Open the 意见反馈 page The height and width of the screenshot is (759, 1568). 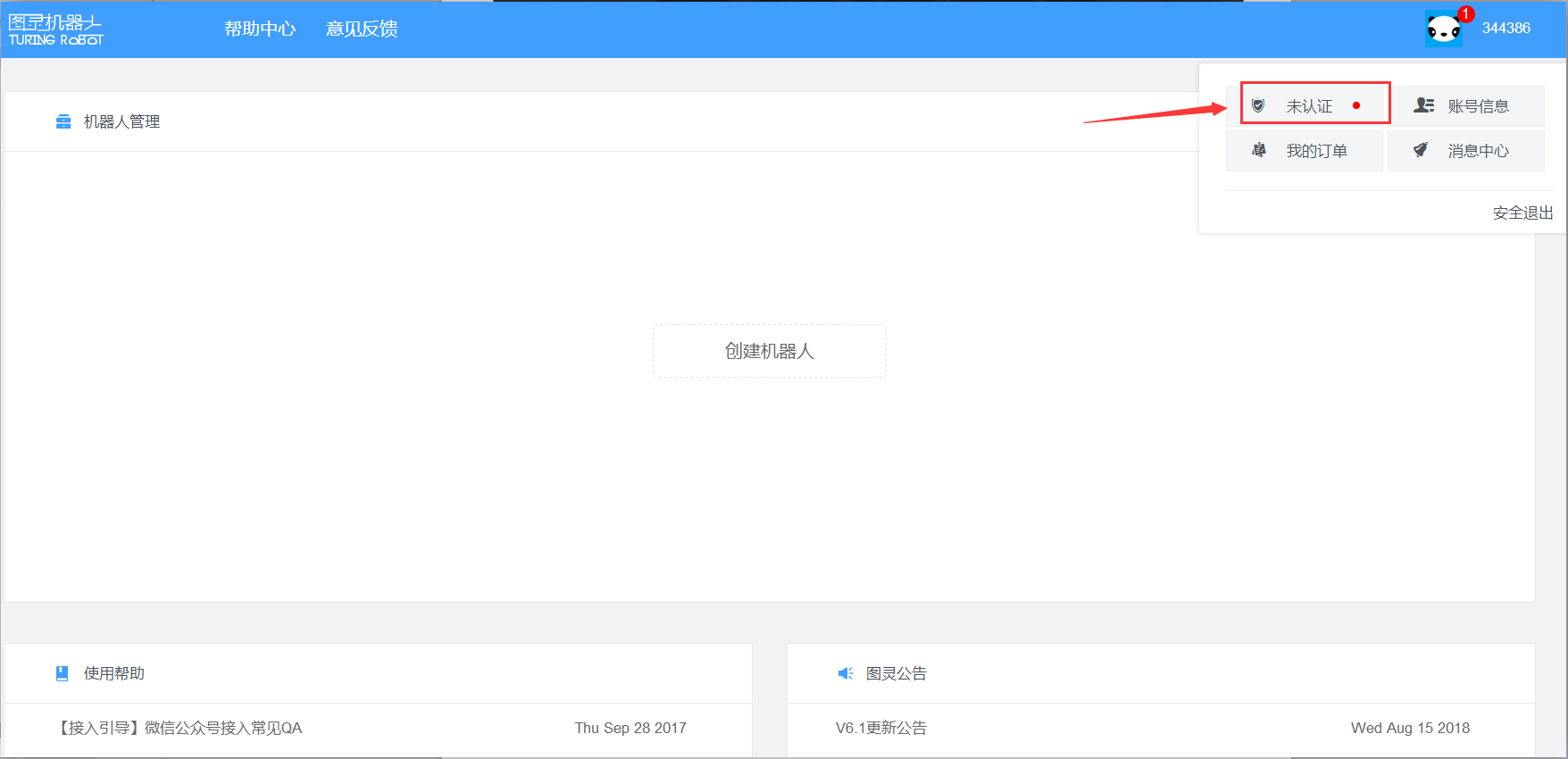[x=362, y=29]
